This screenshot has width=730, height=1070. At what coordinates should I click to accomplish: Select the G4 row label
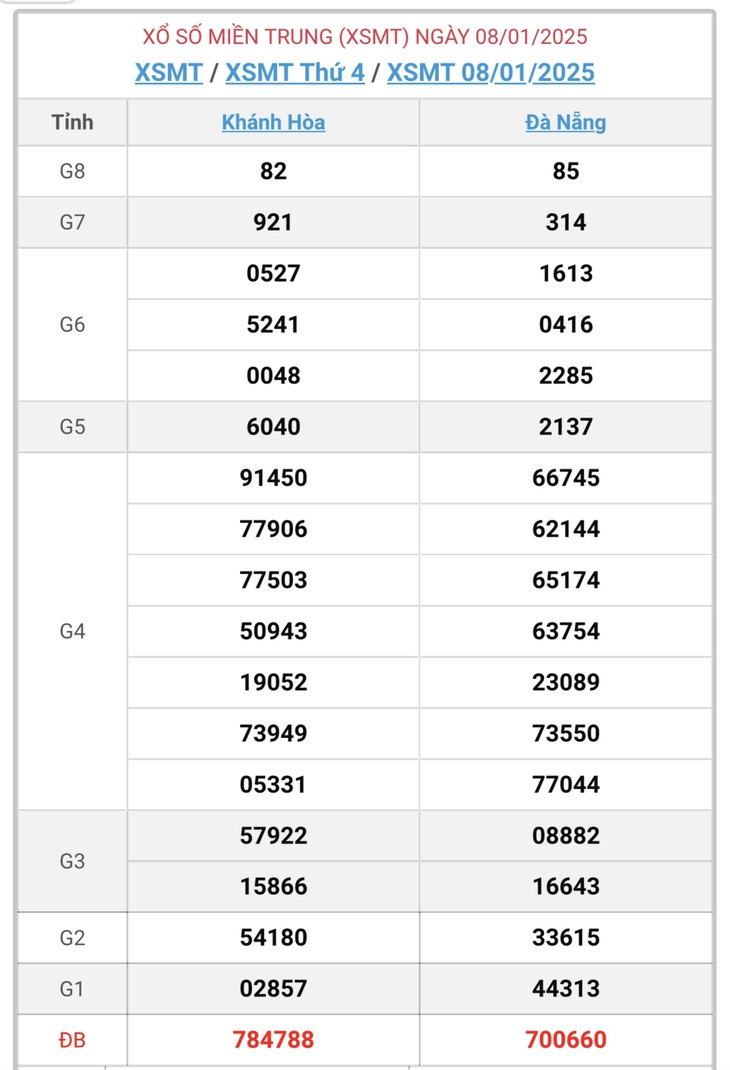[x=72, y=631]
